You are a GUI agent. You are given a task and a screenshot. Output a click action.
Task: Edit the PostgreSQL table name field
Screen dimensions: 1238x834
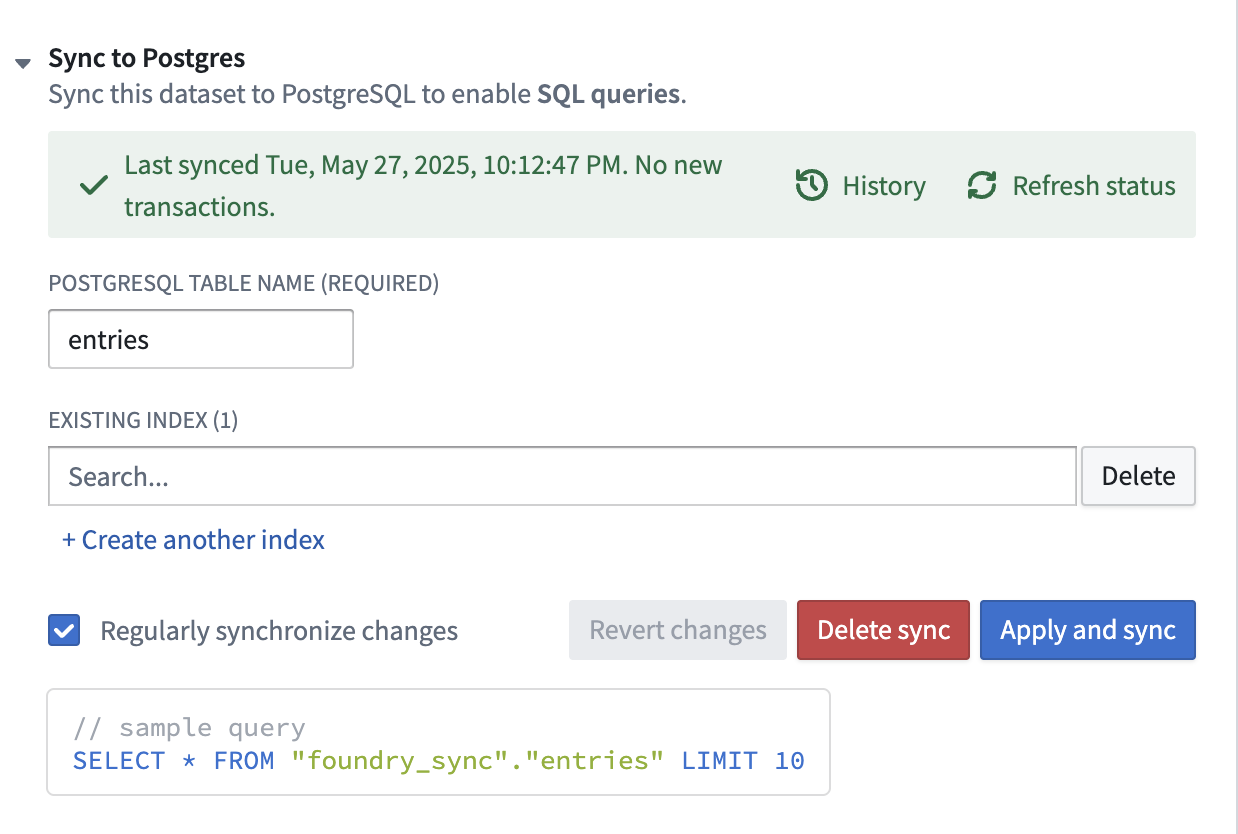[201, 339]
